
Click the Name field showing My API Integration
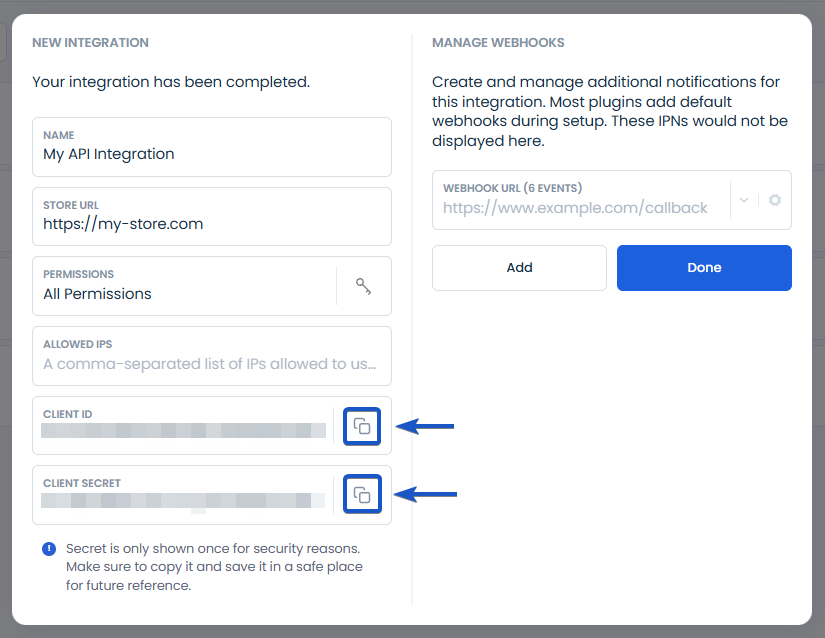[x=211, y=146]
